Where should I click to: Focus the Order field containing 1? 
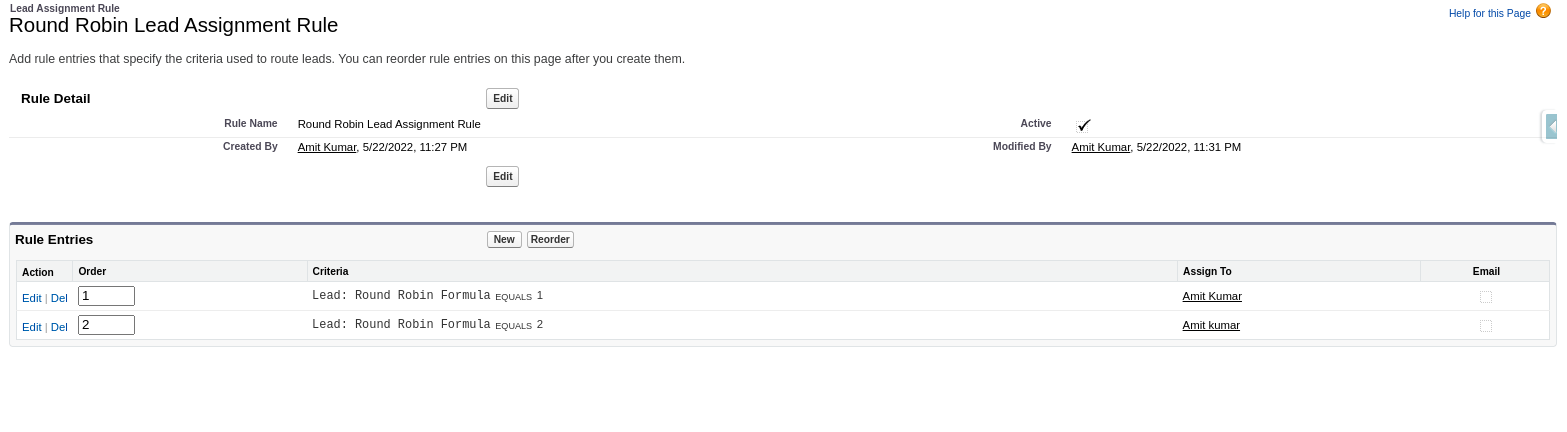(106, 296)
